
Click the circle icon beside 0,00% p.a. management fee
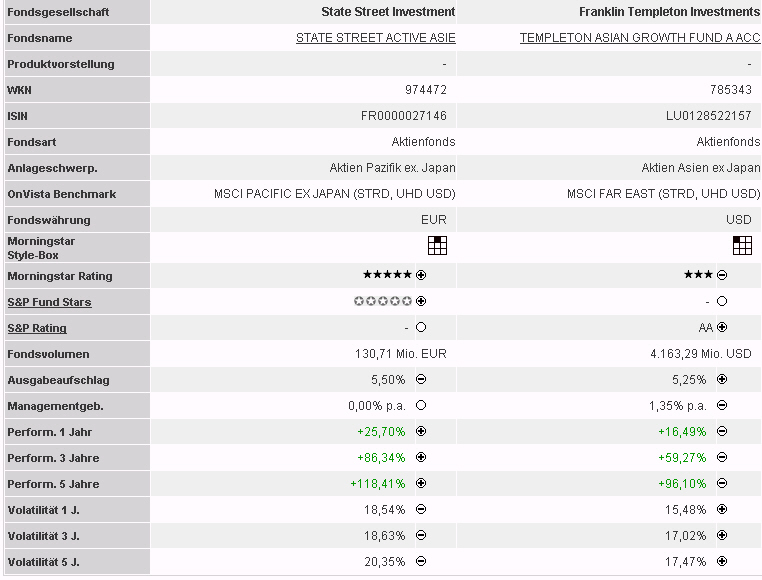(x=421, y=406)
